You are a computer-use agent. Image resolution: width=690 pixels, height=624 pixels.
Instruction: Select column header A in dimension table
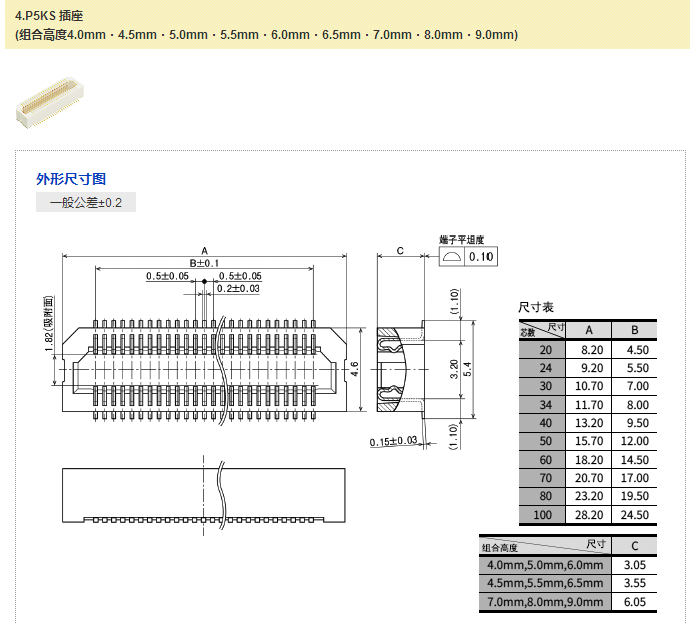589,330
